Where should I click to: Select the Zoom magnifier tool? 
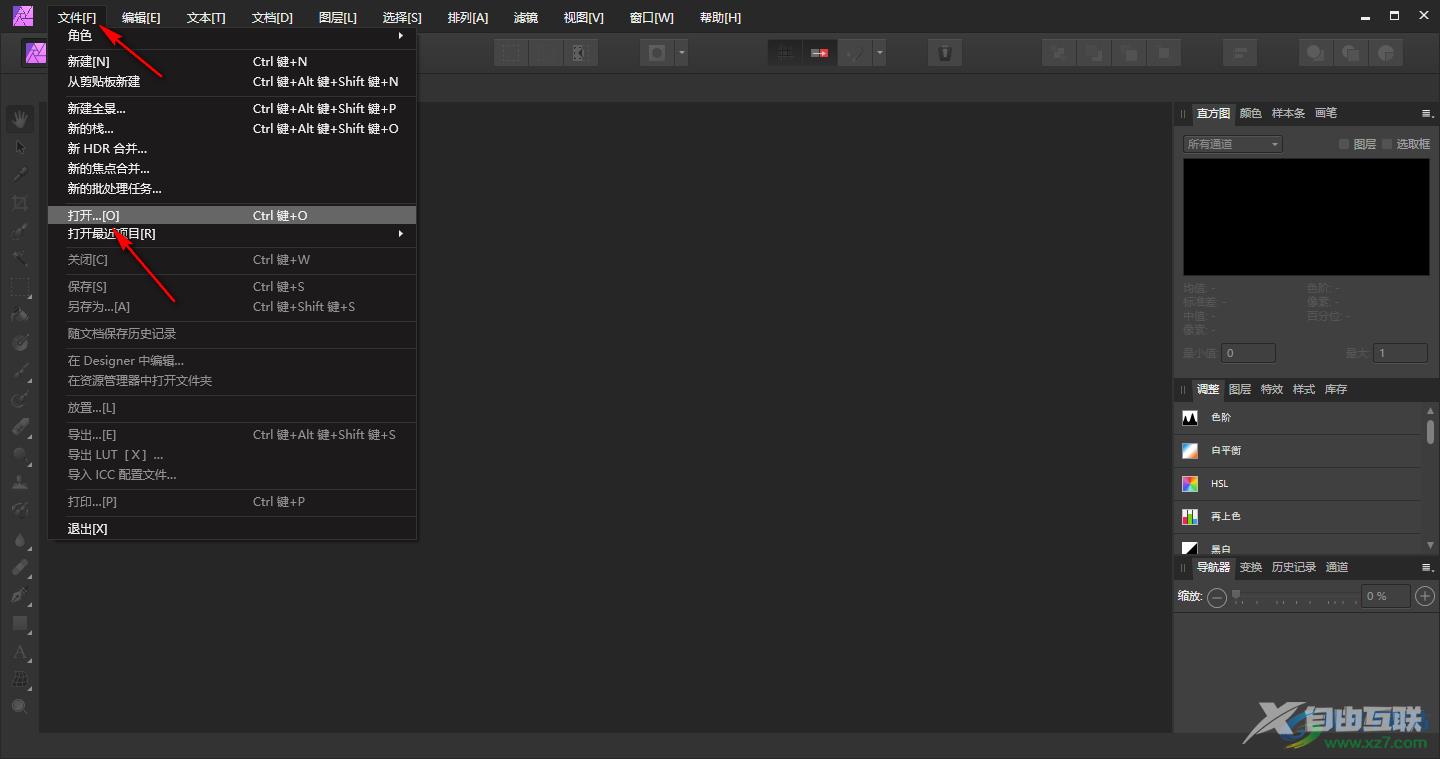[x=20, y=707]
